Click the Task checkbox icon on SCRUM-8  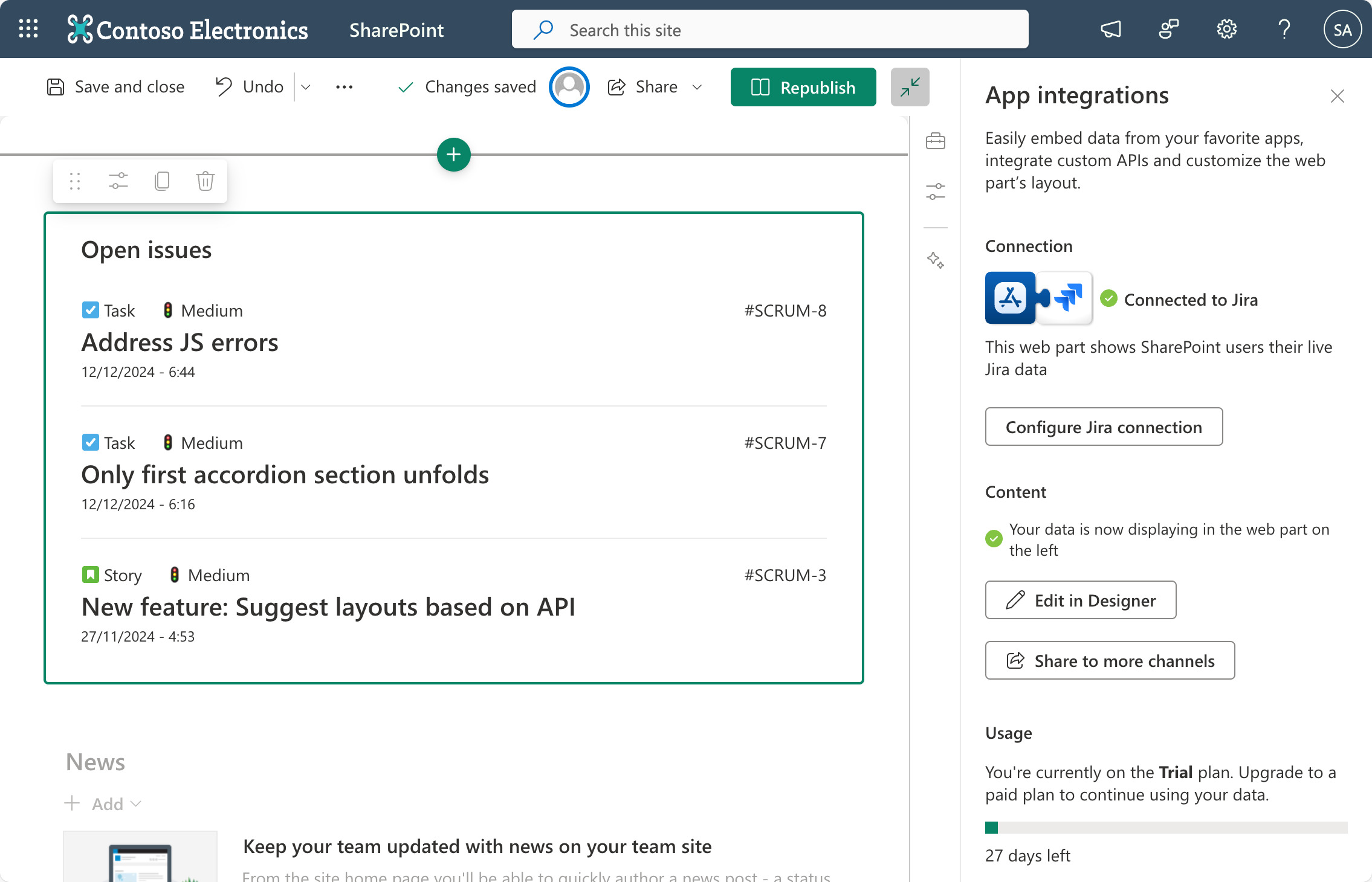click(x=91, y=311)
